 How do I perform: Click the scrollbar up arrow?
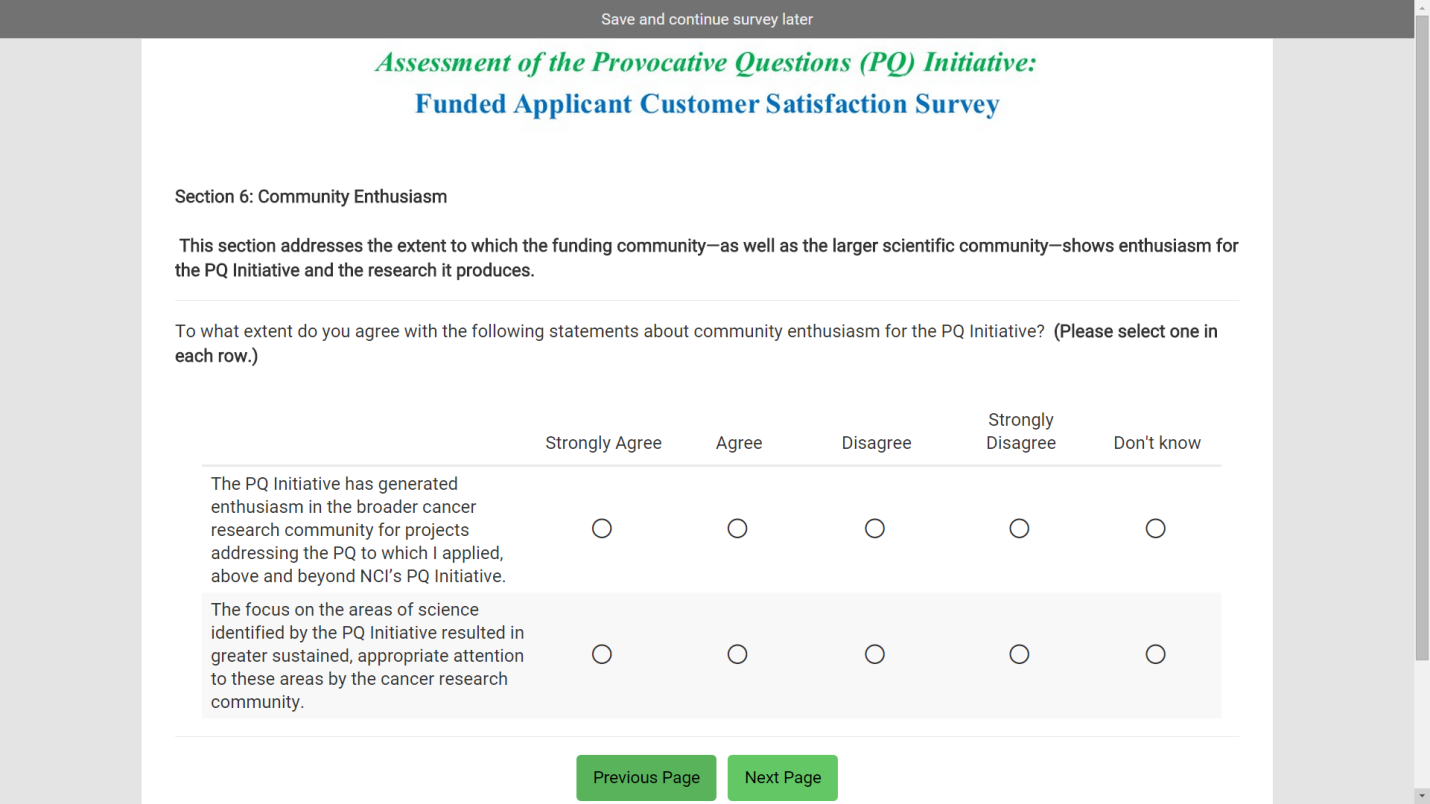point(1422,7)
